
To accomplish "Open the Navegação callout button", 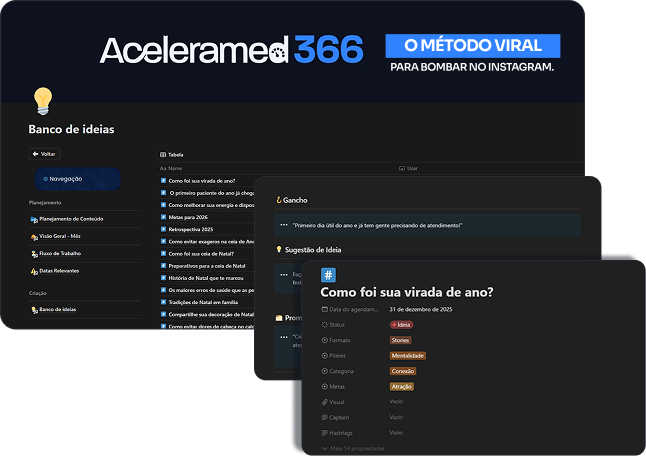I will click(x=77, y=179).
